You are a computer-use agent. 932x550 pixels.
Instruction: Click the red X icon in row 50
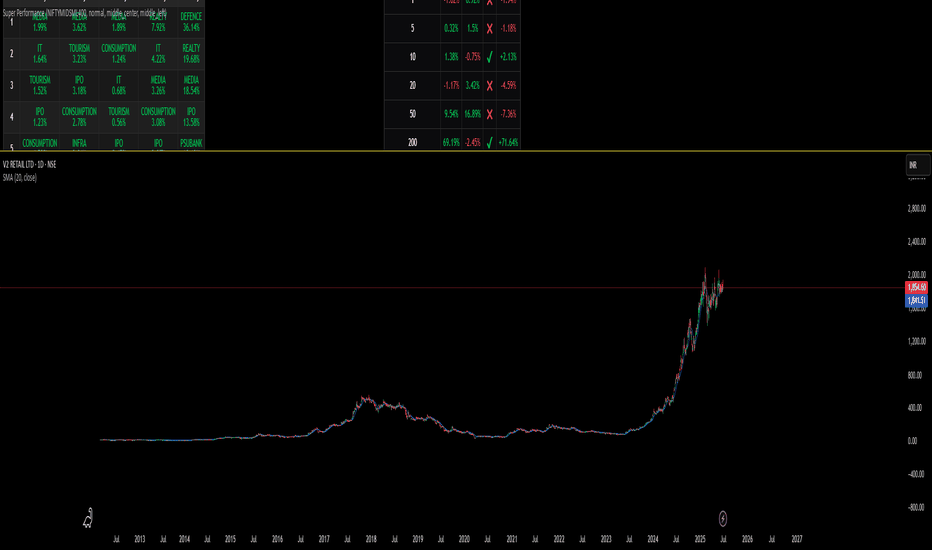coord(489,114)
